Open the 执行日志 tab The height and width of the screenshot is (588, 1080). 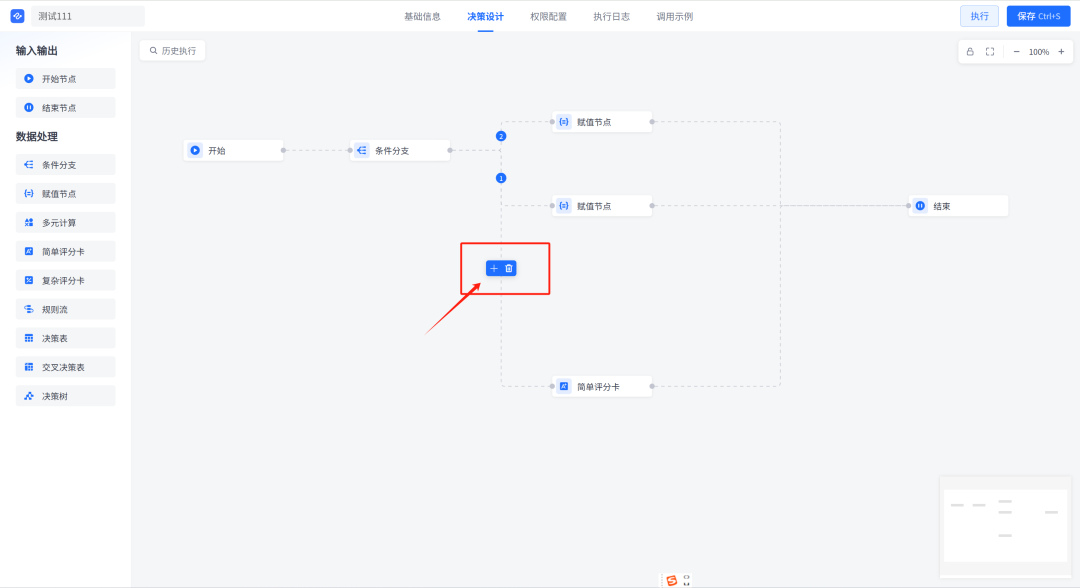tap(612, 17)
